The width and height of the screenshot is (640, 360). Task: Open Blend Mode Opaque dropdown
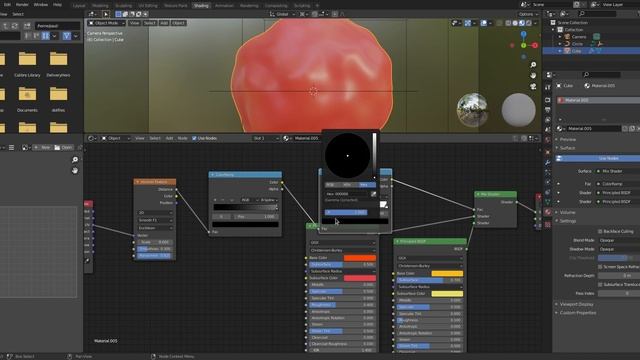tap(619, 240)
